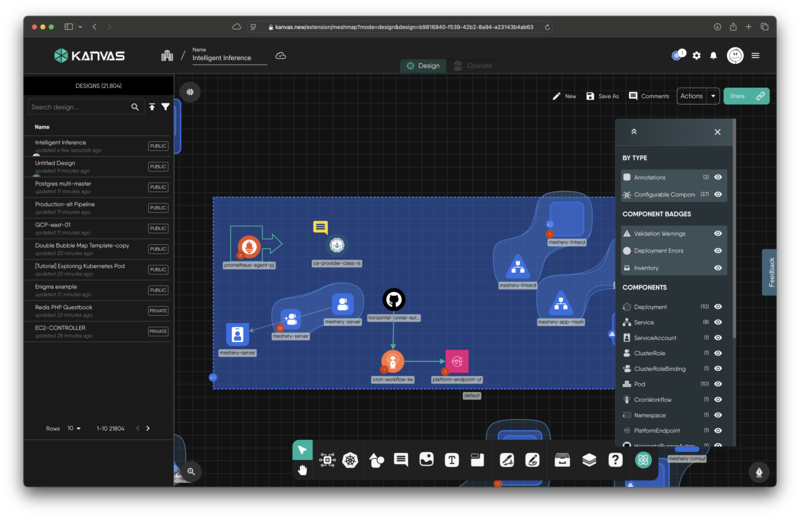This screenshot has width=800, height=518.
Task: Click the image insert tool icon
Action: [426, 460]
